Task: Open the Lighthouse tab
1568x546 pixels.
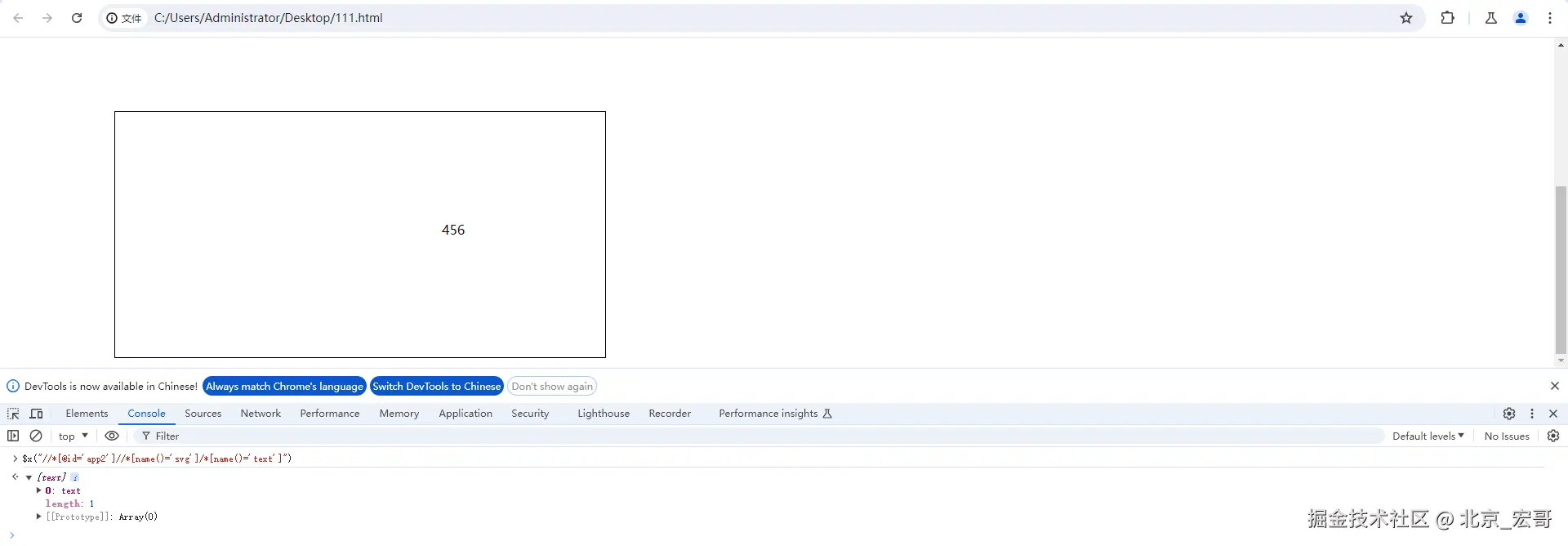Action: coord(604,414)
